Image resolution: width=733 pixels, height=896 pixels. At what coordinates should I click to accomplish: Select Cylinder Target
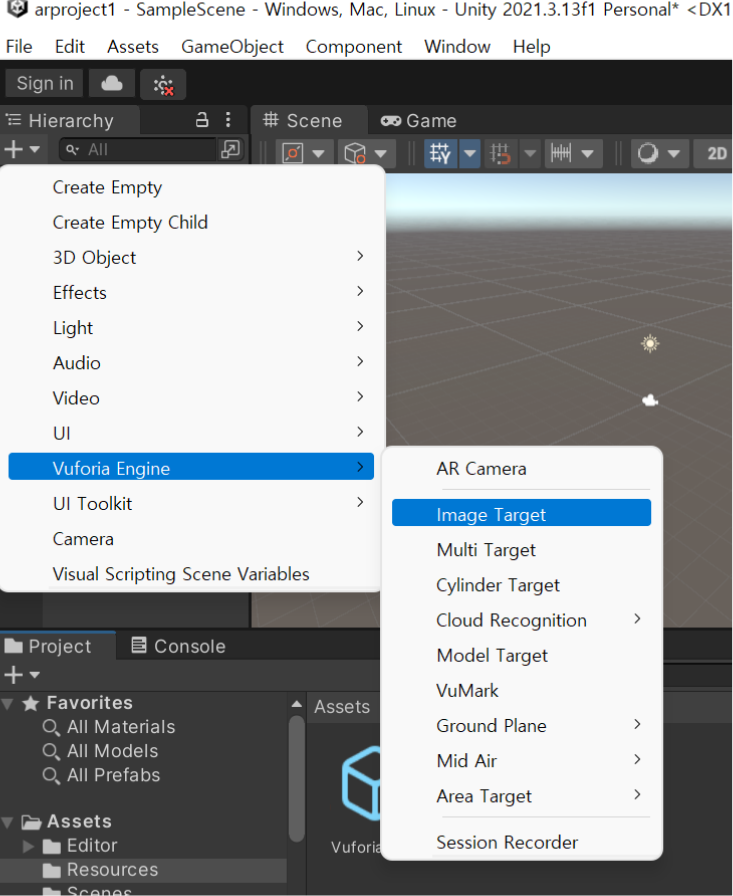521,585
